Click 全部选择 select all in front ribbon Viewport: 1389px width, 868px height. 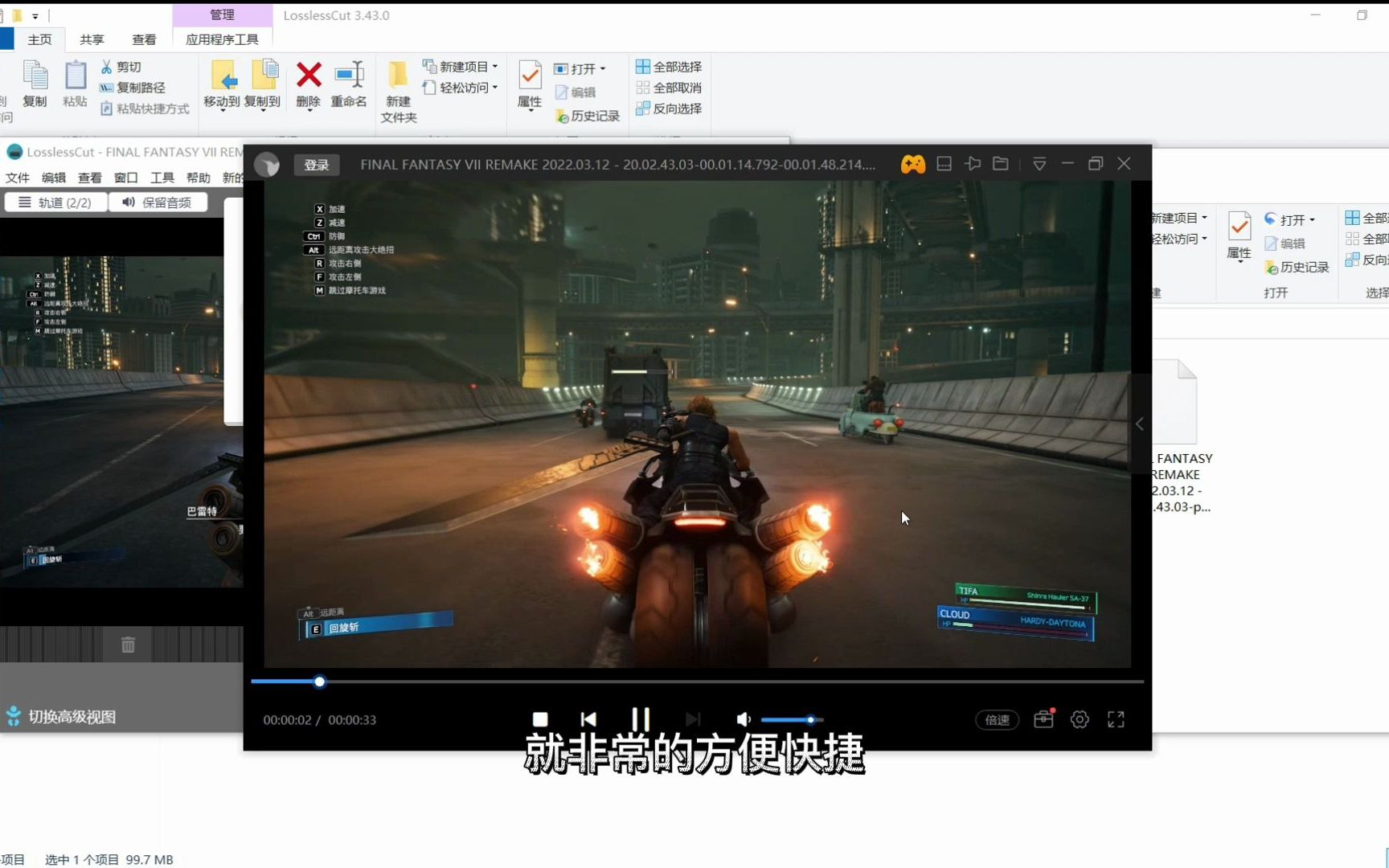[669, 67]
